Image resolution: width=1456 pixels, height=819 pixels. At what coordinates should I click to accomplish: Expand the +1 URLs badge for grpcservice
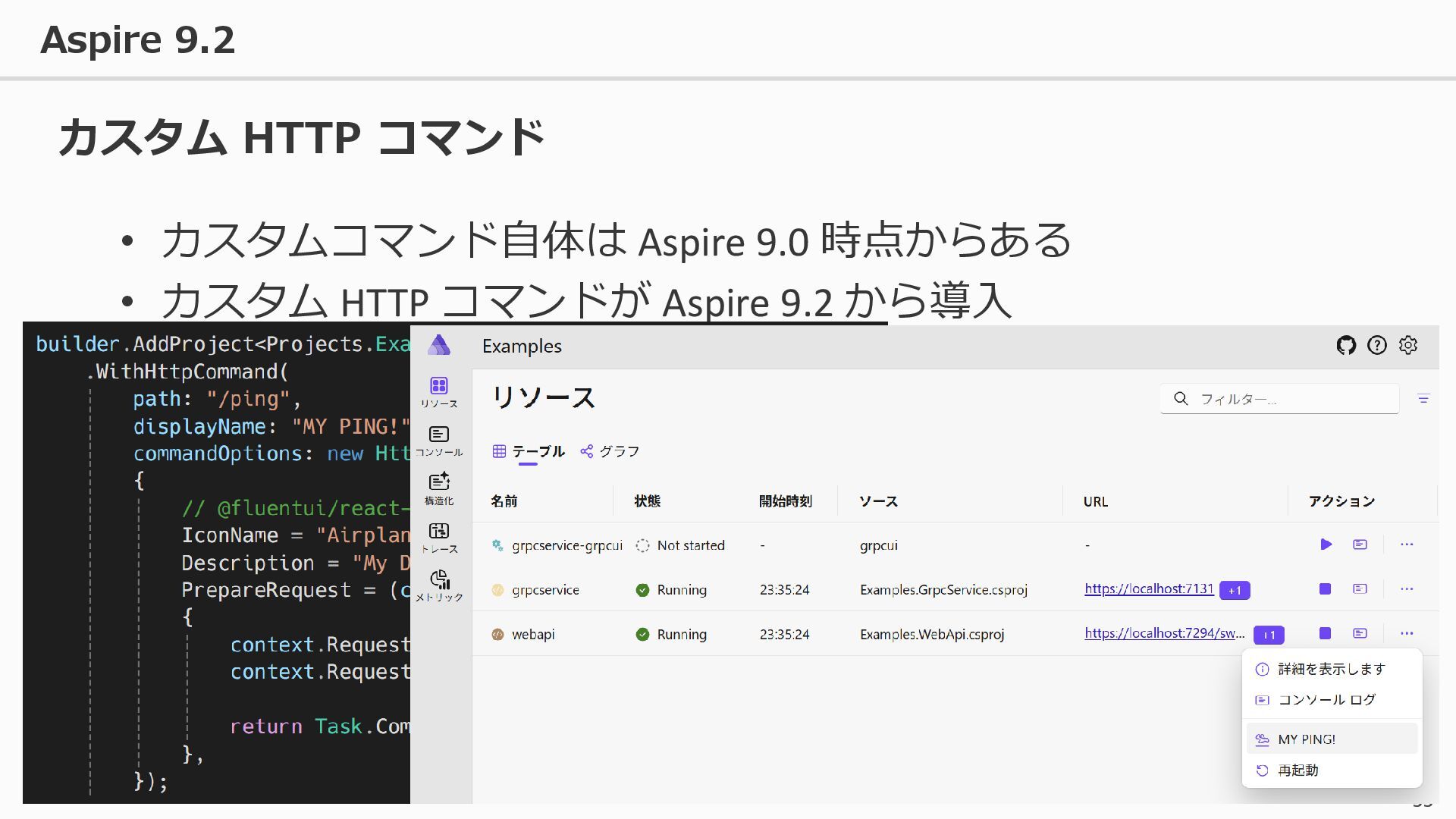pyautogui.click(x=1235, y=590)
